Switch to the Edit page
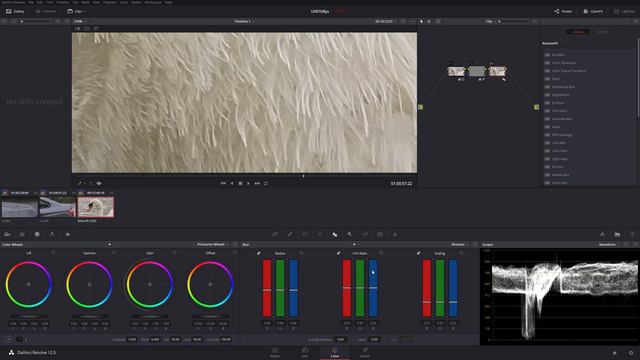This screenshot has height=360, width=640. (x=305, y=353)
